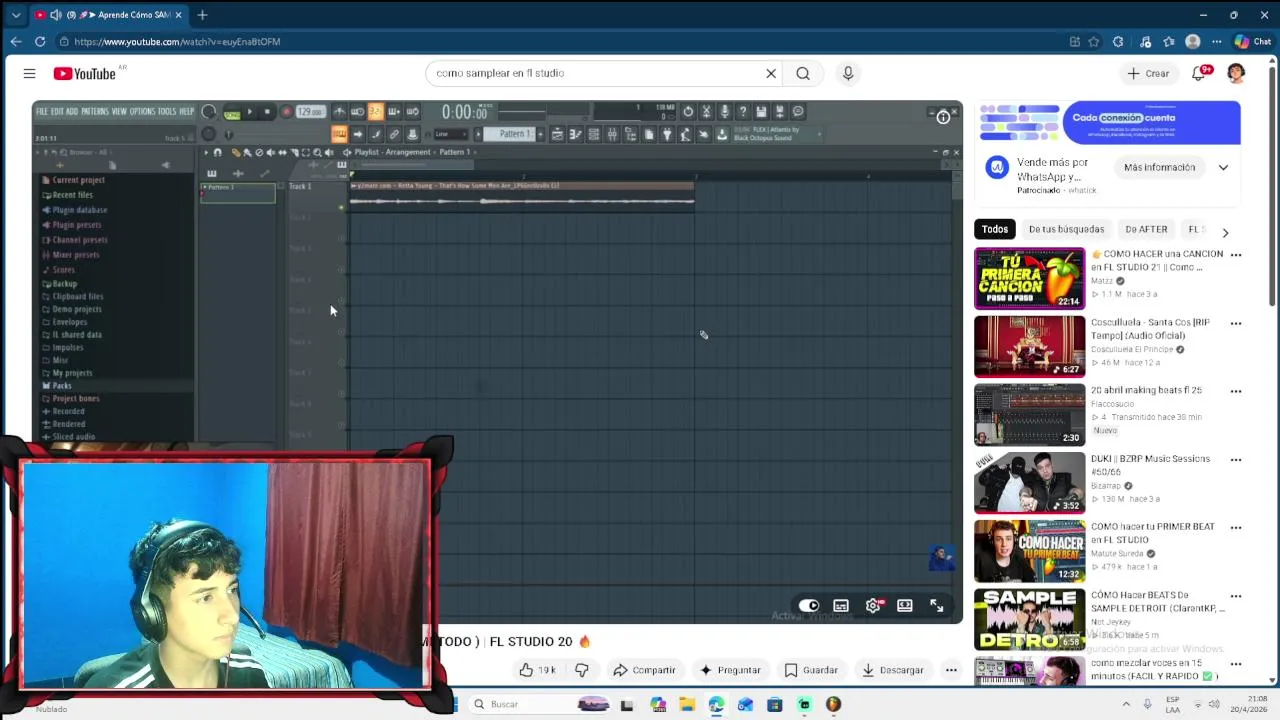The width and height of the screenshot is (1280, 720).
Task: Open the 20 abril making beats thumbnail
Action: 1029,415
